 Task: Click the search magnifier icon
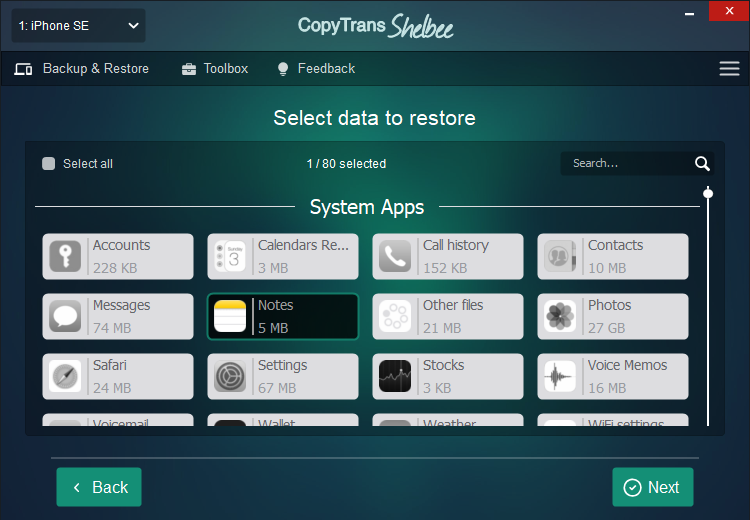tap(702, 164)
